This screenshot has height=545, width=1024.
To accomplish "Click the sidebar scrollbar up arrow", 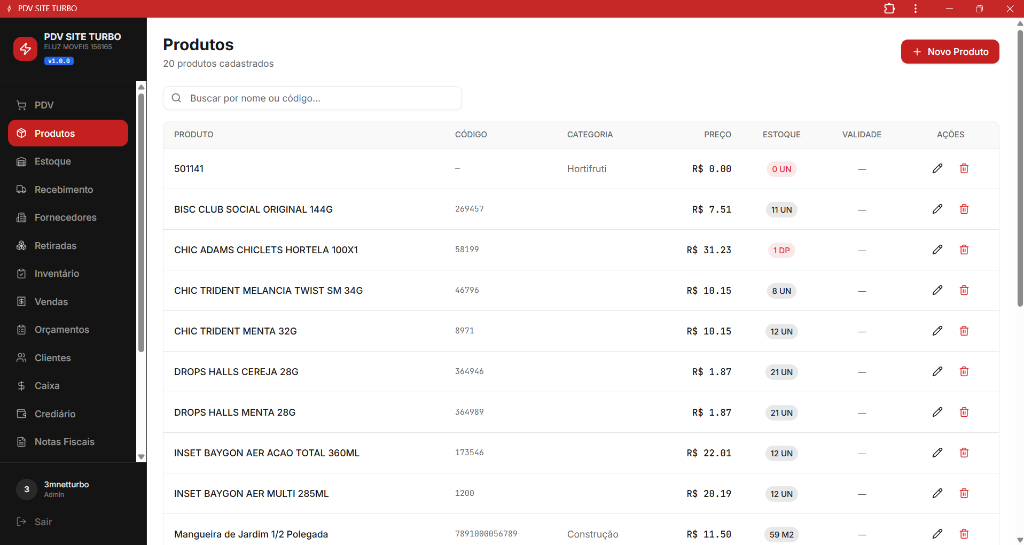I will click(141, 87).
